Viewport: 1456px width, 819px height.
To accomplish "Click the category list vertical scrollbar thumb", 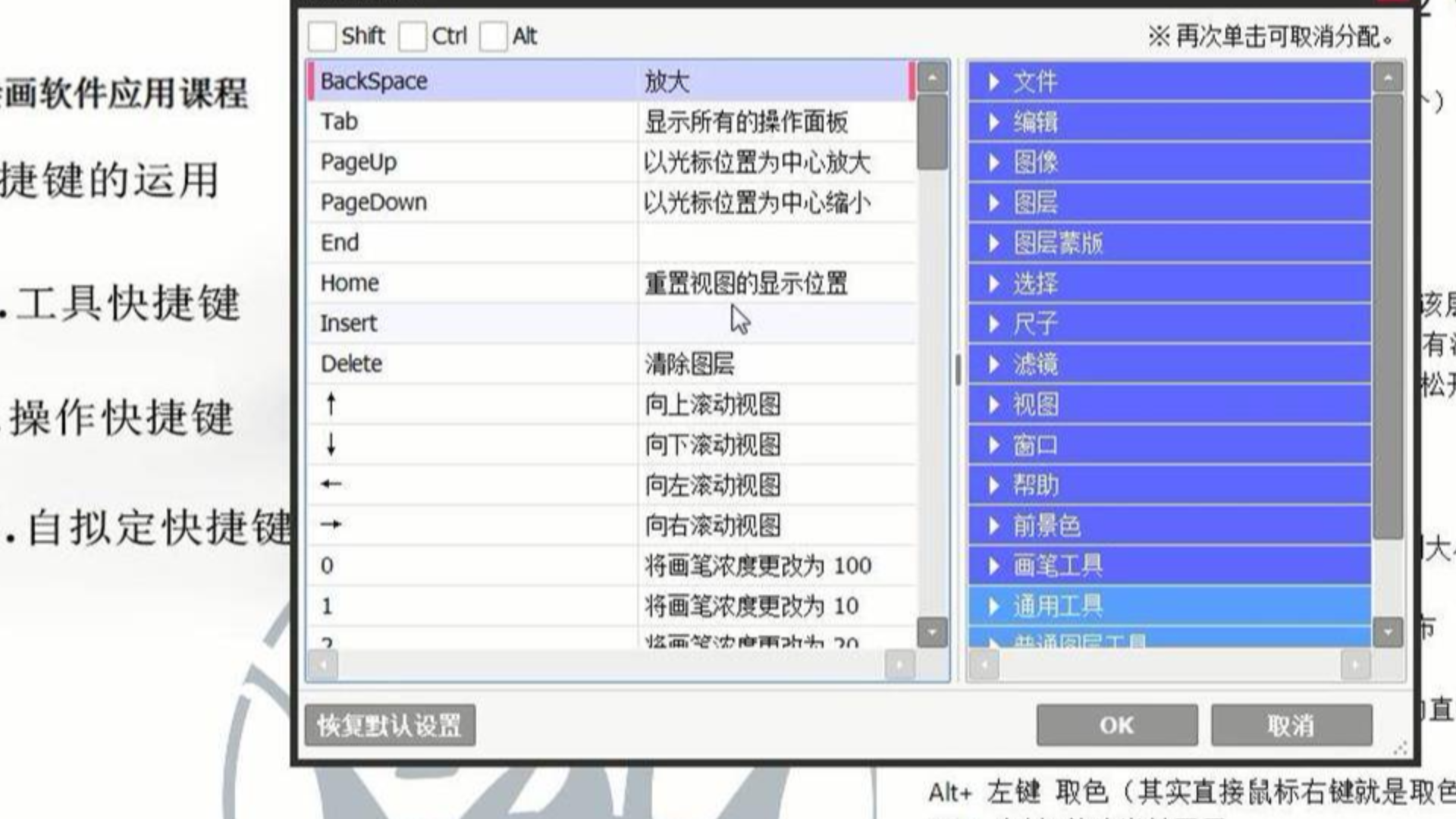I will [x=1388, y=316].
